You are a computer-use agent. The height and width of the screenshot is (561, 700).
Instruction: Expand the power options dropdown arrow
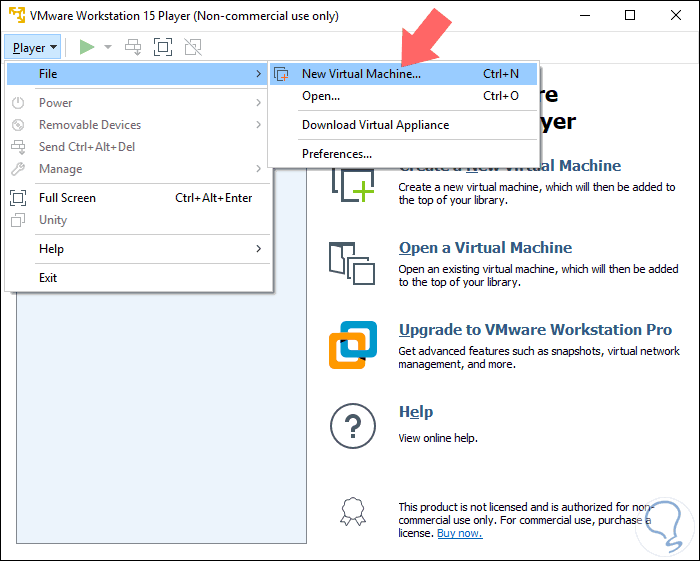(108, 47)
